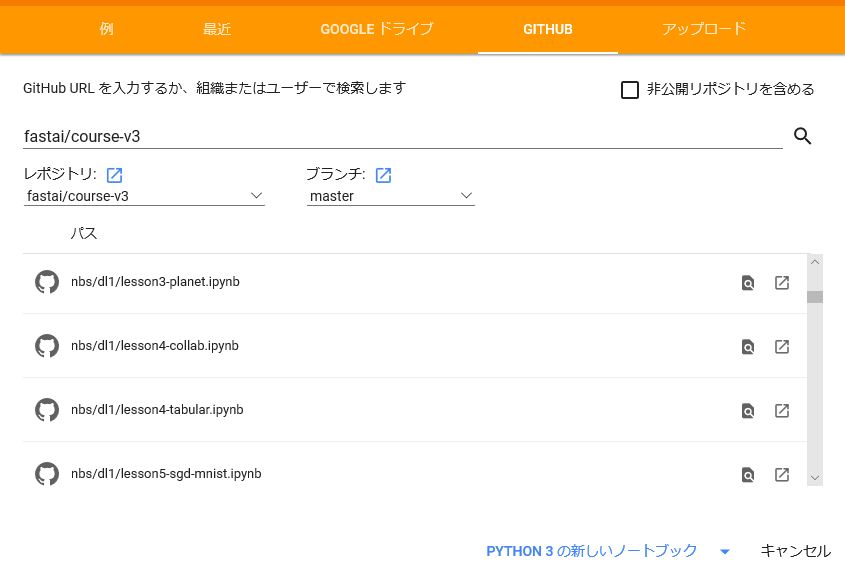Enable 非公開リポジトリを含める checkbox
Viewport: 845px width, 578px height.
coord(630,89)
